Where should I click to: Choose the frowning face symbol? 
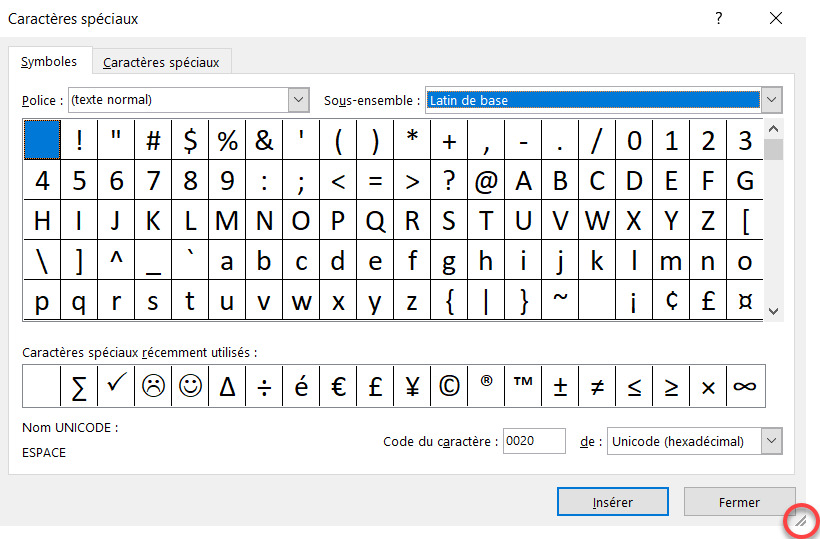tap(153, 386)
